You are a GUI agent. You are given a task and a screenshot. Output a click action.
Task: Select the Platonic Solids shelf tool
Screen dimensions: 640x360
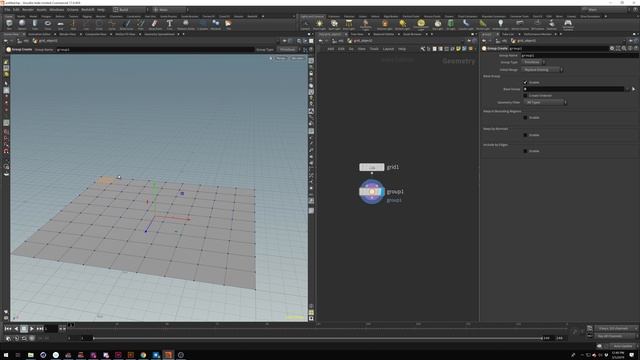pos(186,24)
